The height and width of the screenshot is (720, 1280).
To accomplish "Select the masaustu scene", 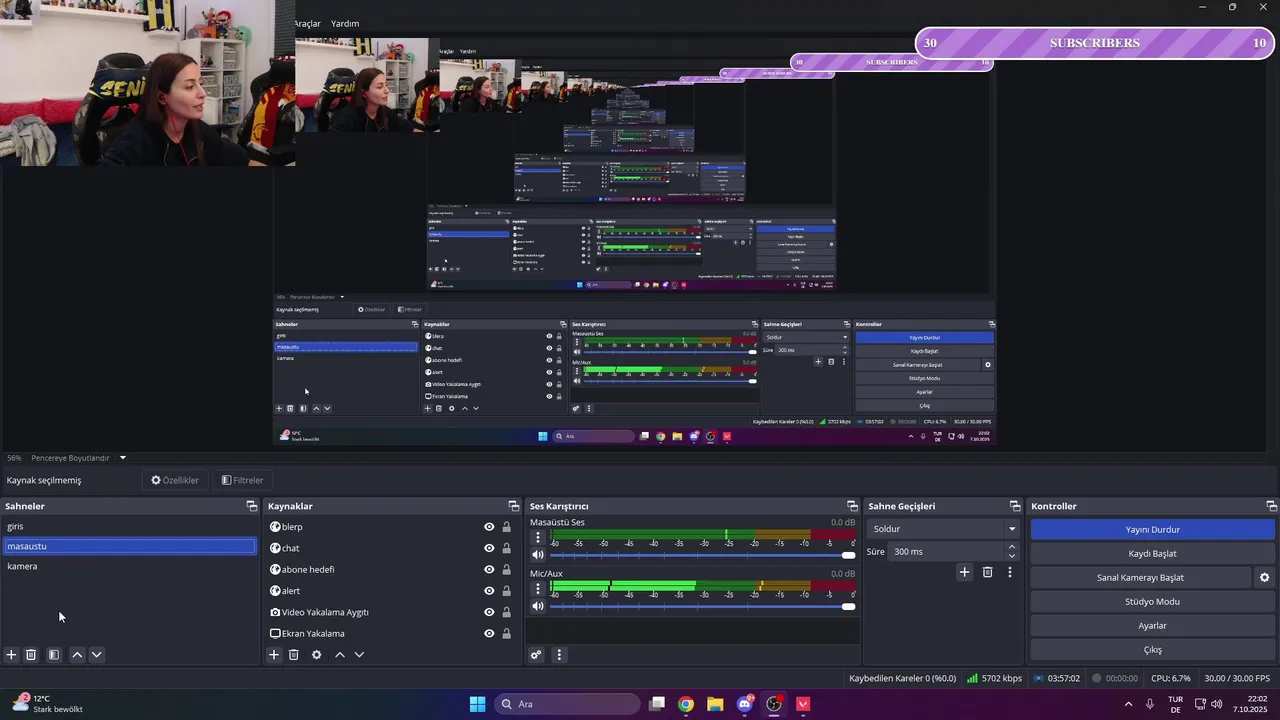I will click(x=129, y=546).
